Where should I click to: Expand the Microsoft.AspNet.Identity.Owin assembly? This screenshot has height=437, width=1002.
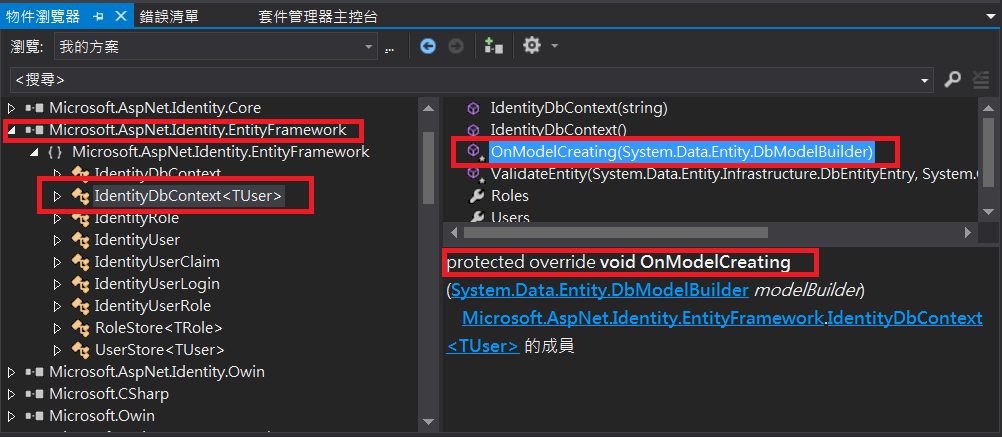click(x=11, y=372)
